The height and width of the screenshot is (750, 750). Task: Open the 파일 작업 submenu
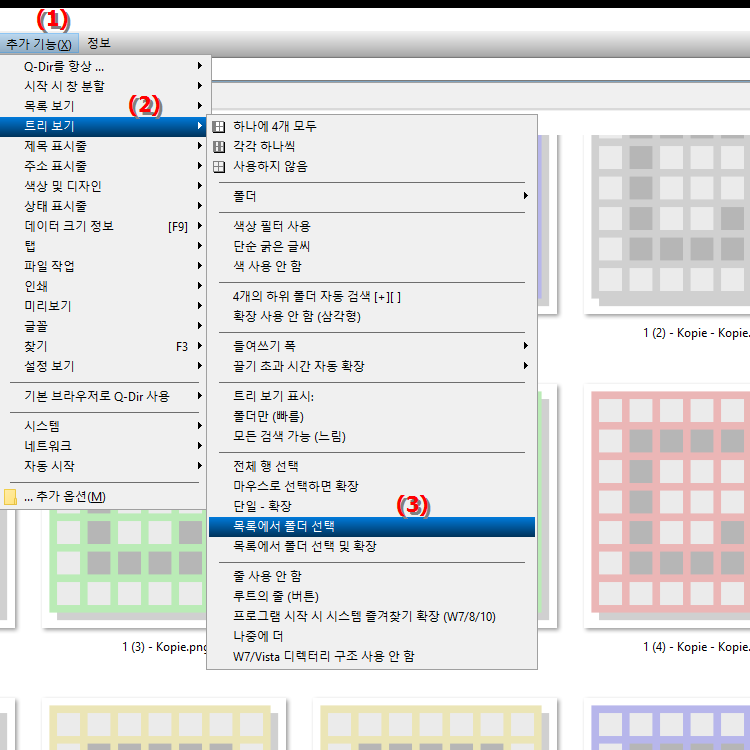point(103,266)
